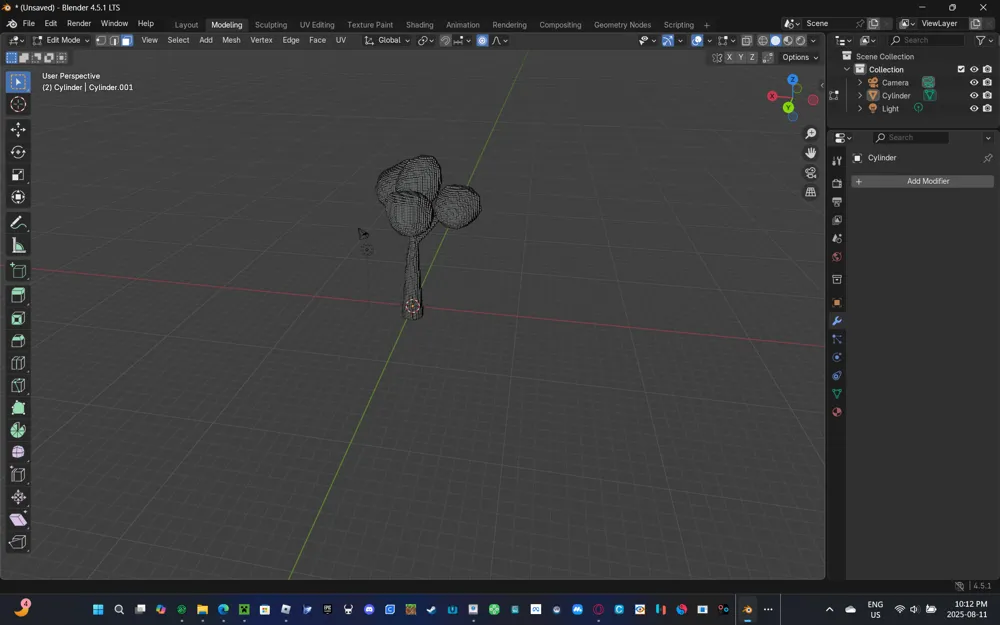Select the Shrink/Fatten tool

tap(18, 497)
